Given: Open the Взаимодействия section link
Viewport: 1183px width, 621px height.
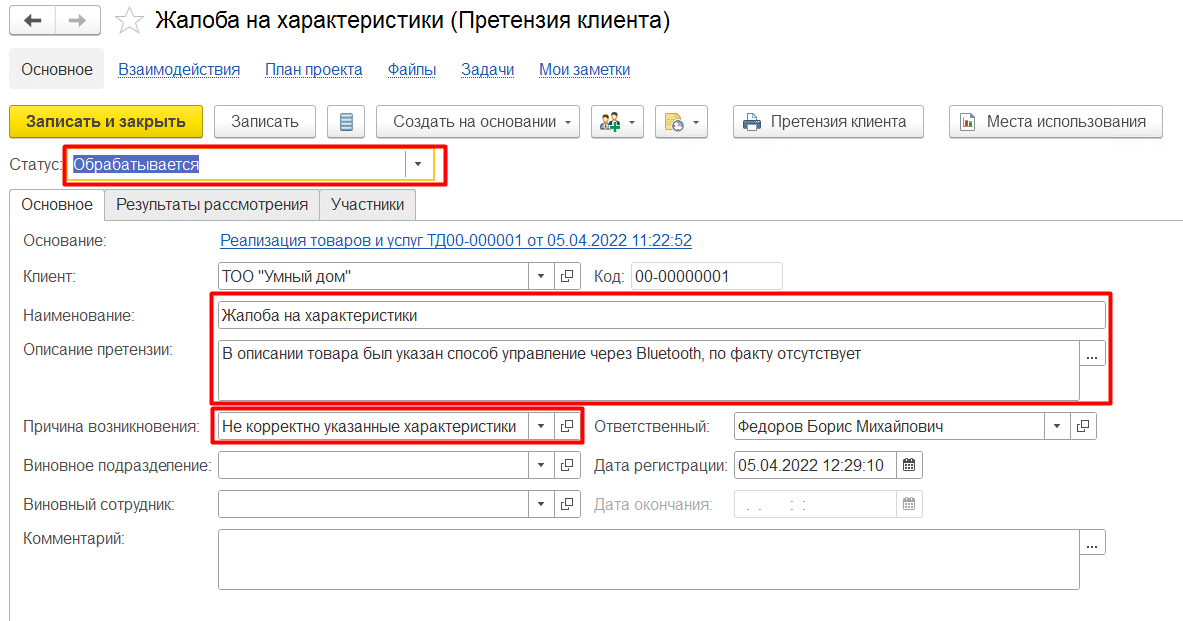Looking at the screenshot, I should [x=179, y=69].
